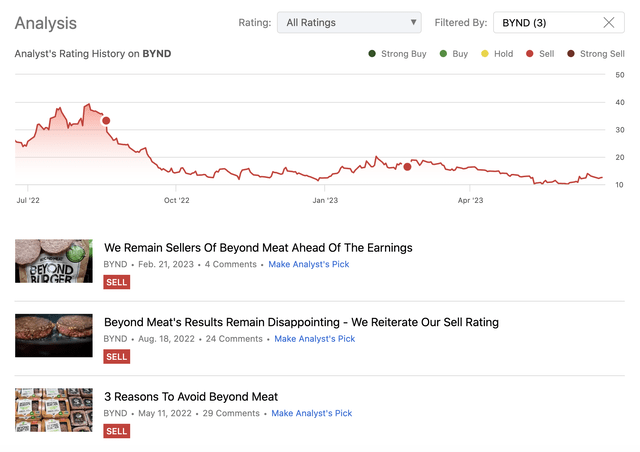Click Make Analyst's Pick for Feb. 21 article

click(x=308, y=265)
